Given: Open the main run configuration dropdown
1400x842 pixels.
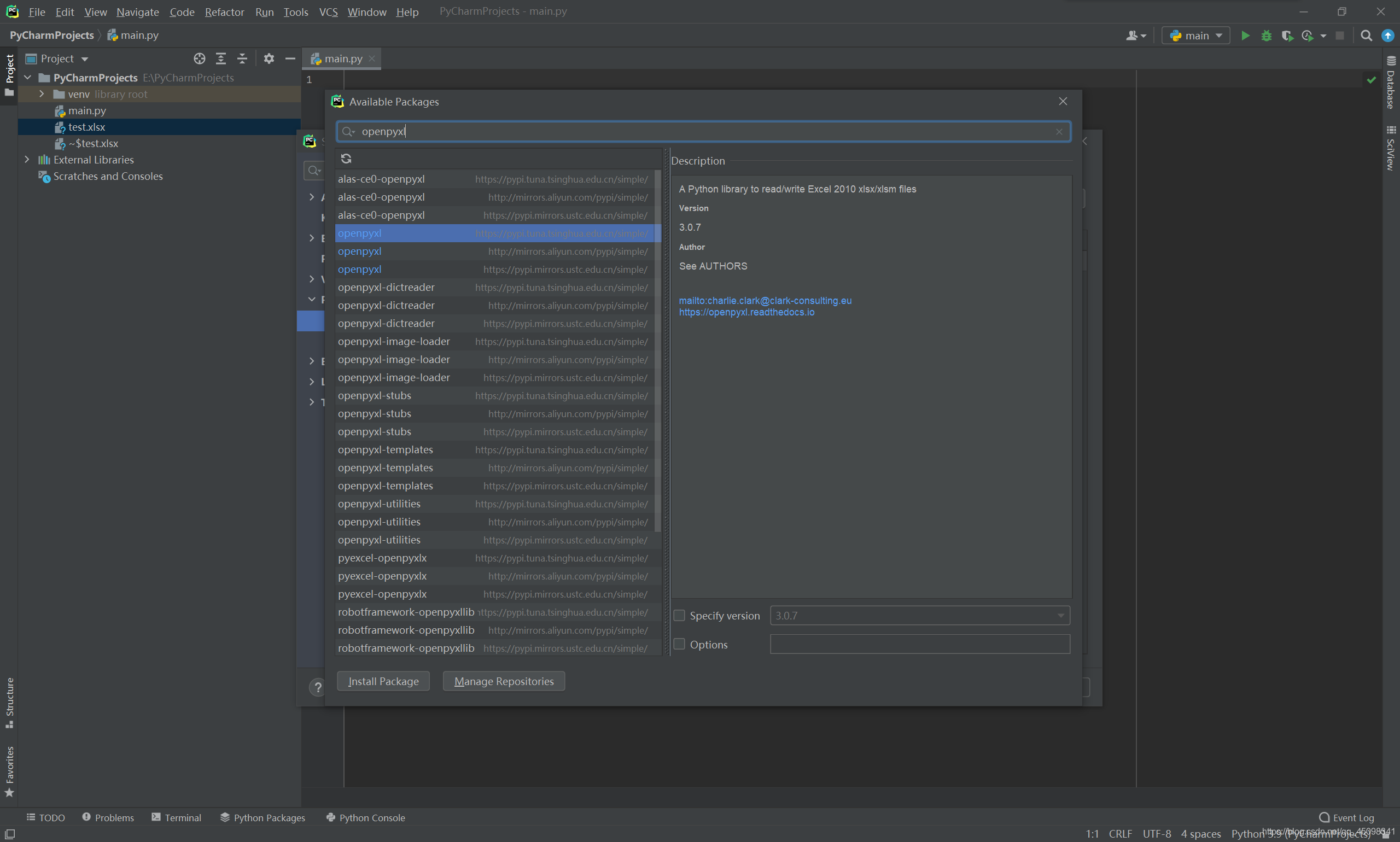Looking at the screenshot, I should point(1195,36).
